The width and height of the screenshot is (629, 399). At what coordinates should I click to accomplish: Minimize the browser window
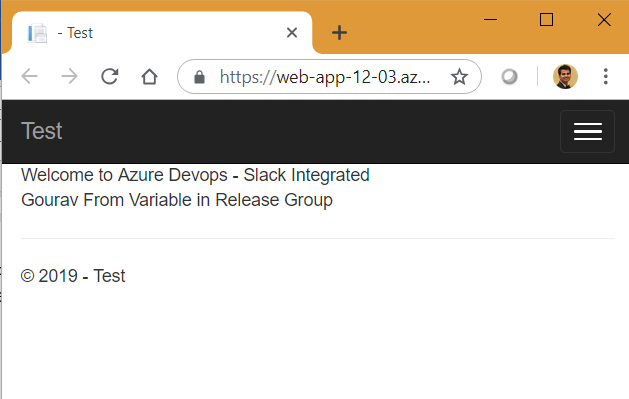[490, 19]
